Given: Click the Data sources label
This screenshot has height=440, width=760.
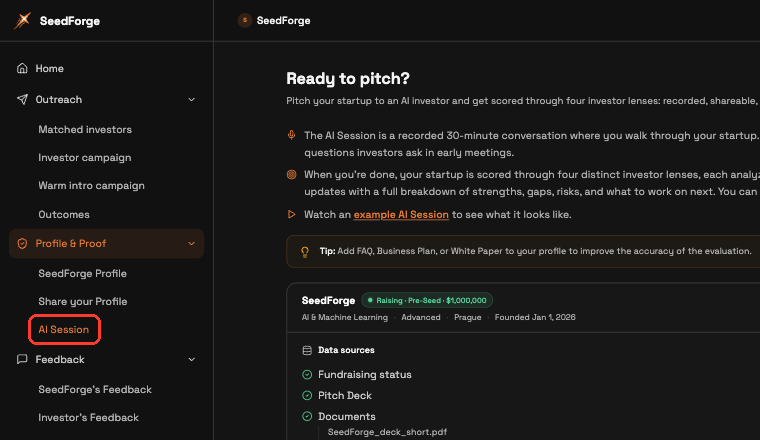Looking at the screenshot, I should pyautogui.click(x=346, y=350).
